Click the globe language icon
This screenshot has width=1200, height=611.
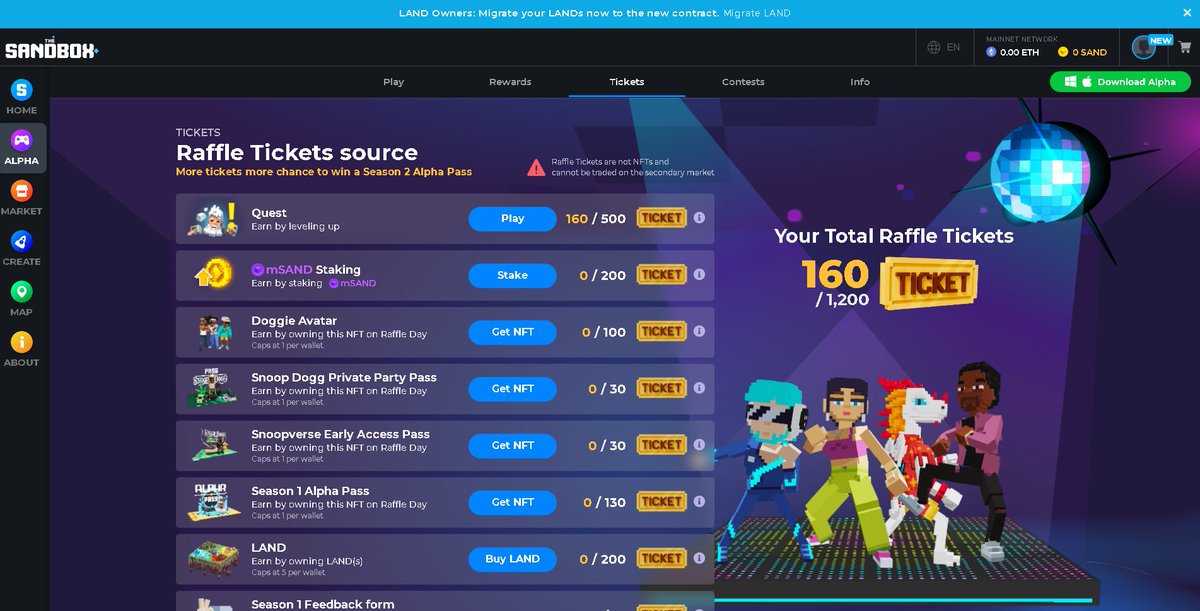(x=934, y=47)
